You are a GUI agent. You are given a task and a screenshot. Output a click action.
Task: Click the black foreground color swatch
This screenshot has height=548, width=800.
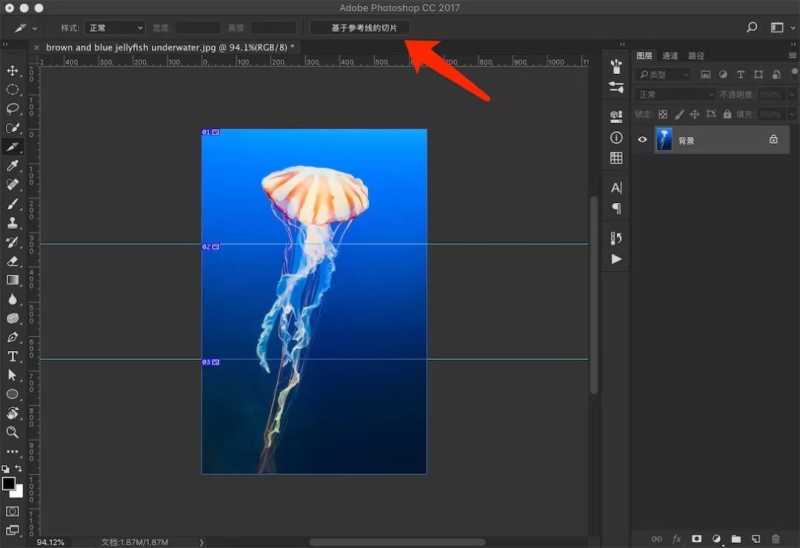tap(9, 483)
